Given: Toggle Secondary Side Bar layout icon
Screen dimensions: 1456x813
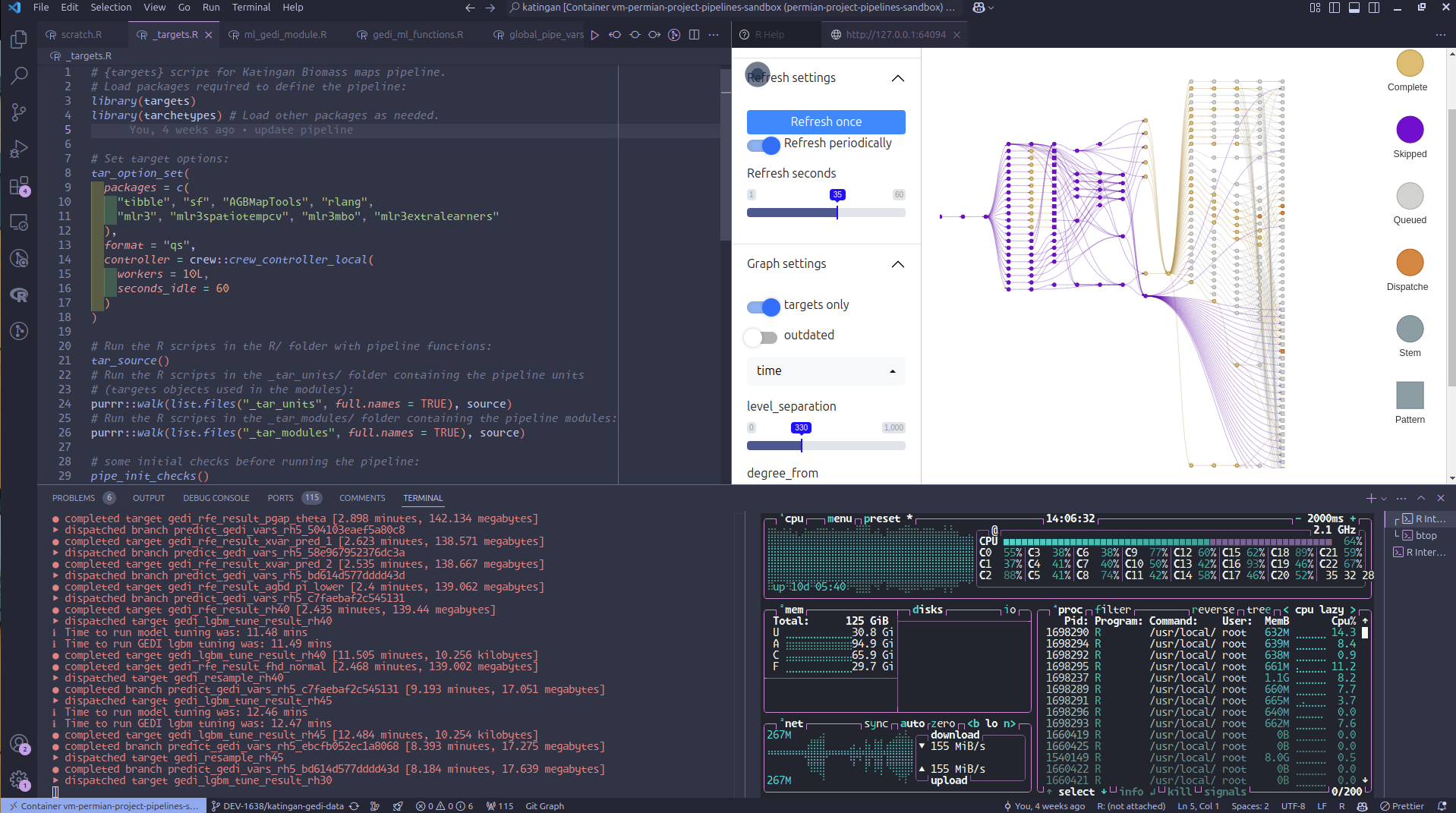Looking at the screenshot, I should point(1374,8).
